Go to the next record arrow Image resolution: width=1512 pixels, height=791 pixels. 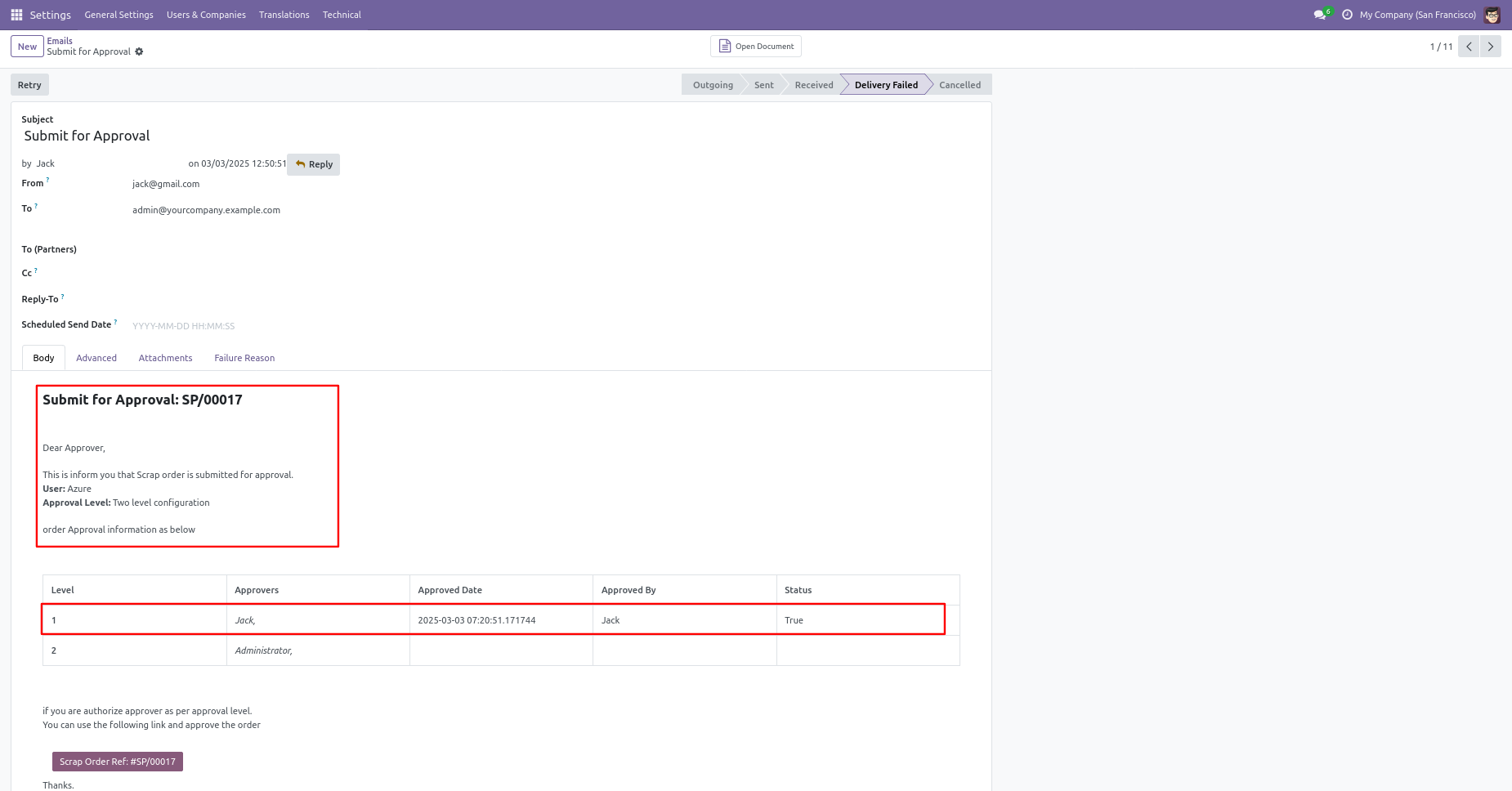pyautogui.click(x=1491, y=47)
